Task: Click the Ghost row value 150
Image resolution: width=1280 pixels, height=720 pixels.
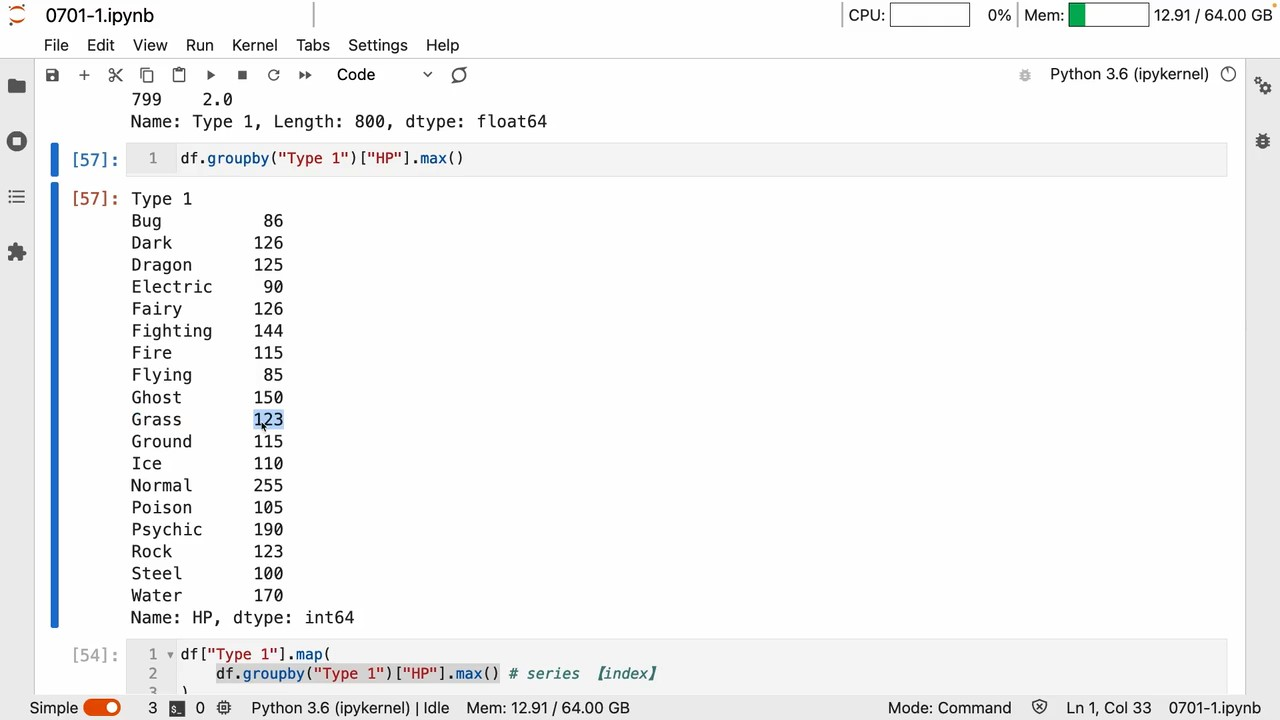Action: pos(268,398)
